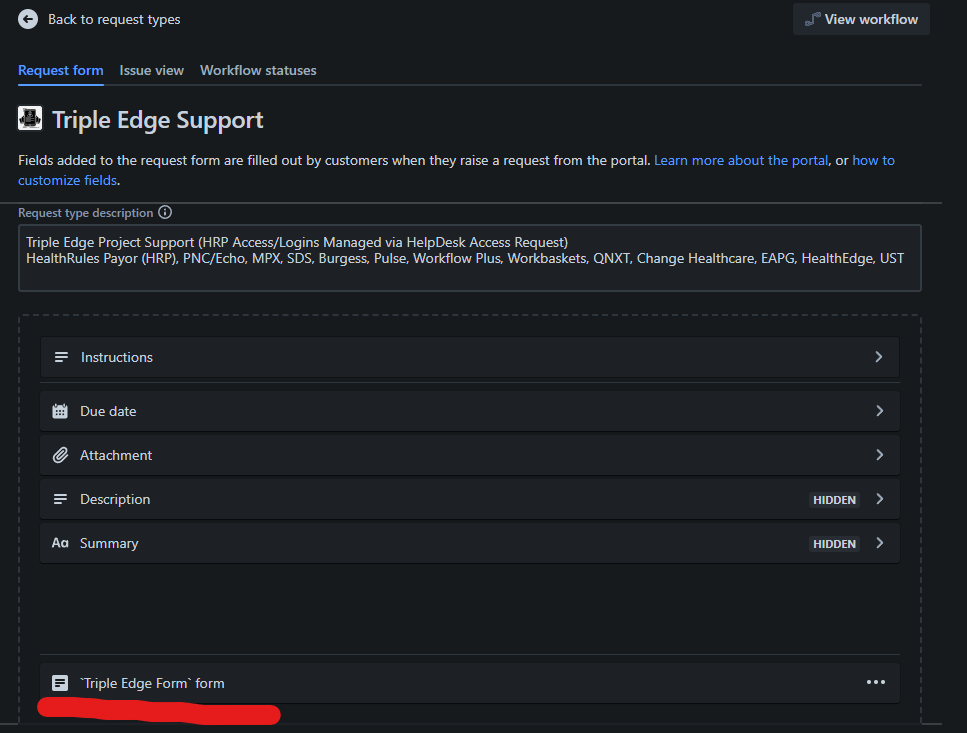Click the workflow icon in View workflow button
Viewport: 967px width, 733px height.
tap(813, 19)
